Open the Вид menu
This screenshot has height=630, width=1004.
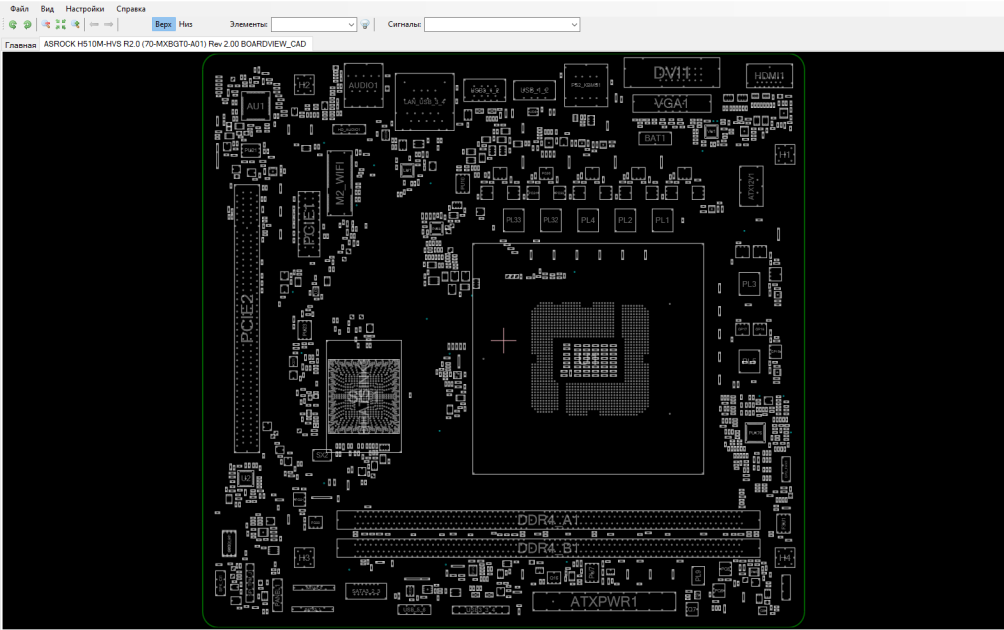point(47,9)
